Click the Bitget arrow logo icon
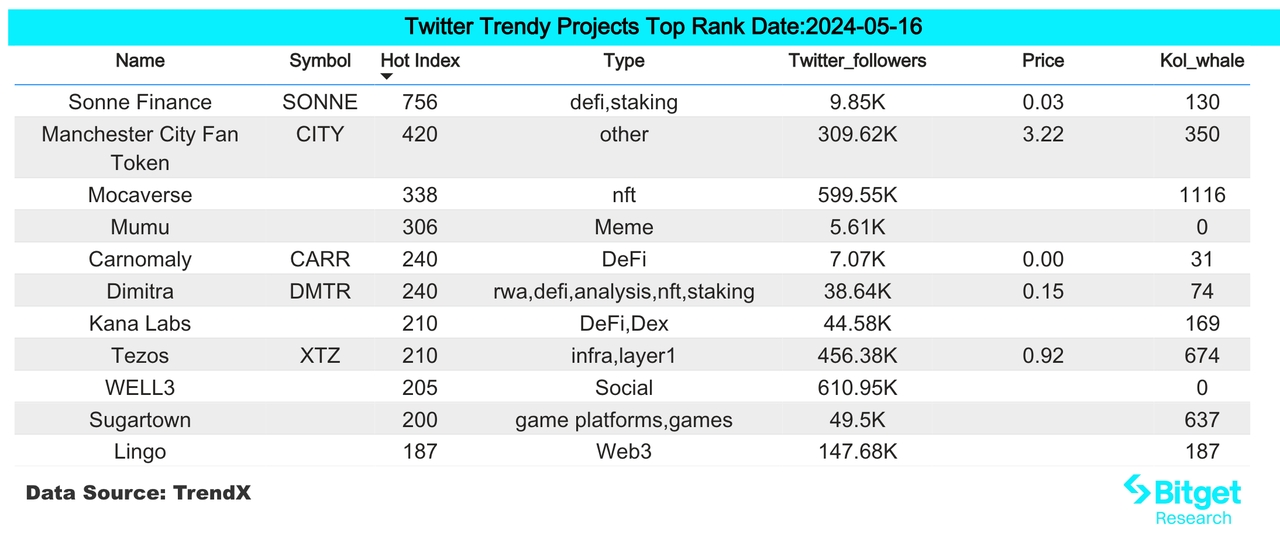 [x=1137, y=490]
